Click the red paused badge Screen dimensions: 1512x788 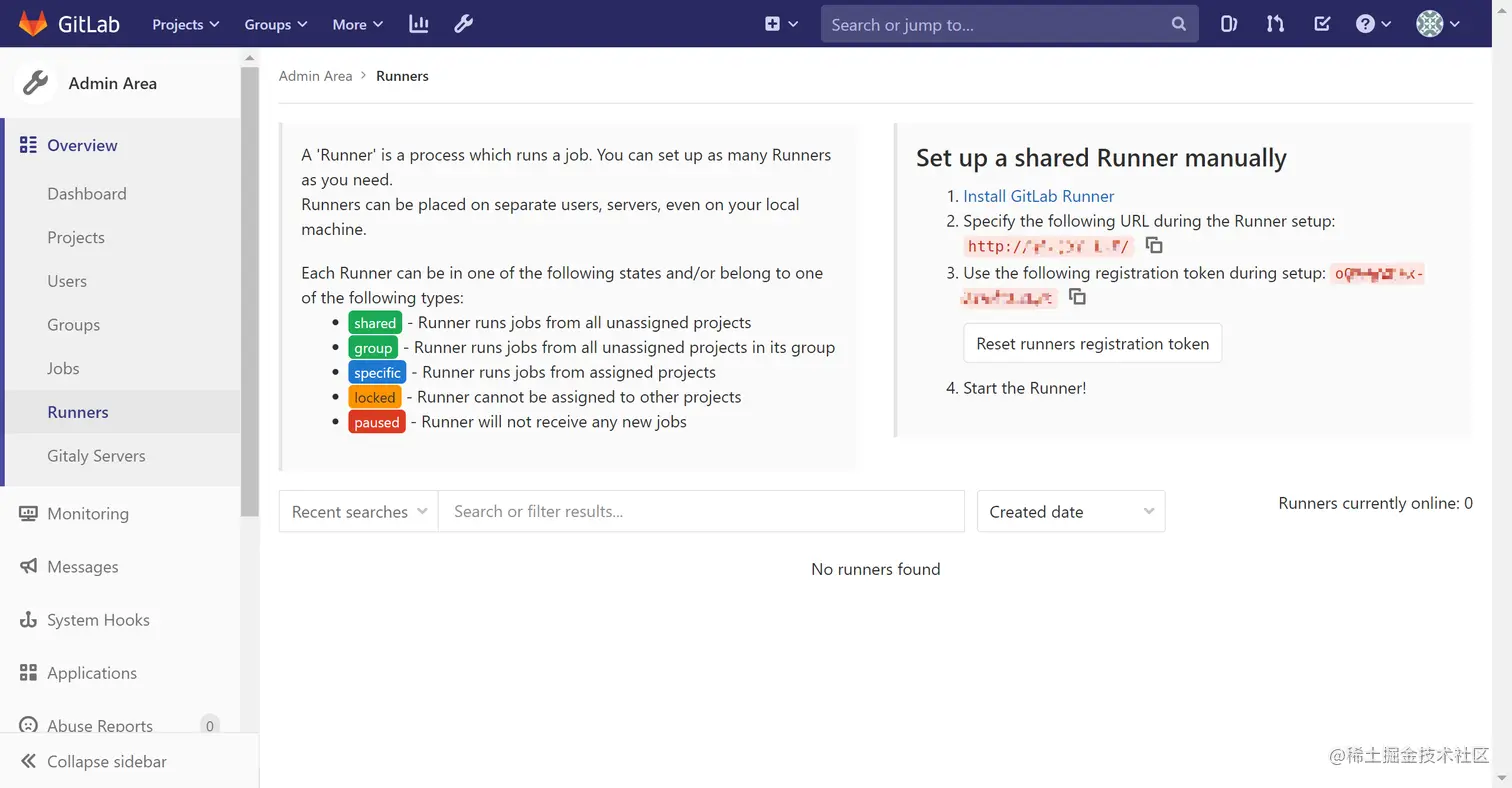pos(377,422)
